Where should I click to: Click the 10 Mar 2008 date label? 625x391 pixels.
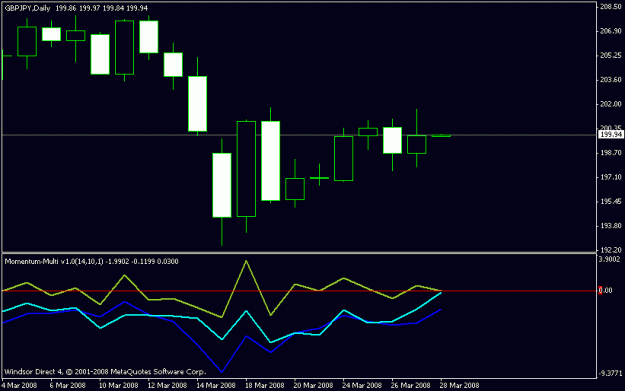118,385
